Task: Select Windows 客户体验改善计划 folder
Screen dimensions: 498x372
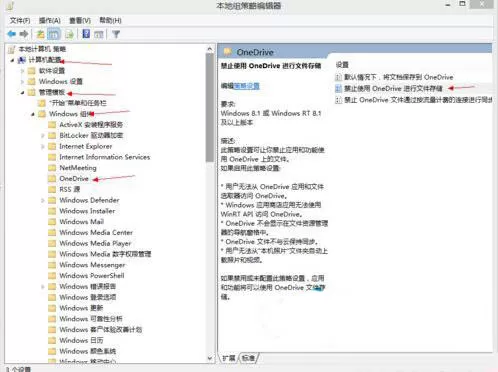Action: (100, 330)
